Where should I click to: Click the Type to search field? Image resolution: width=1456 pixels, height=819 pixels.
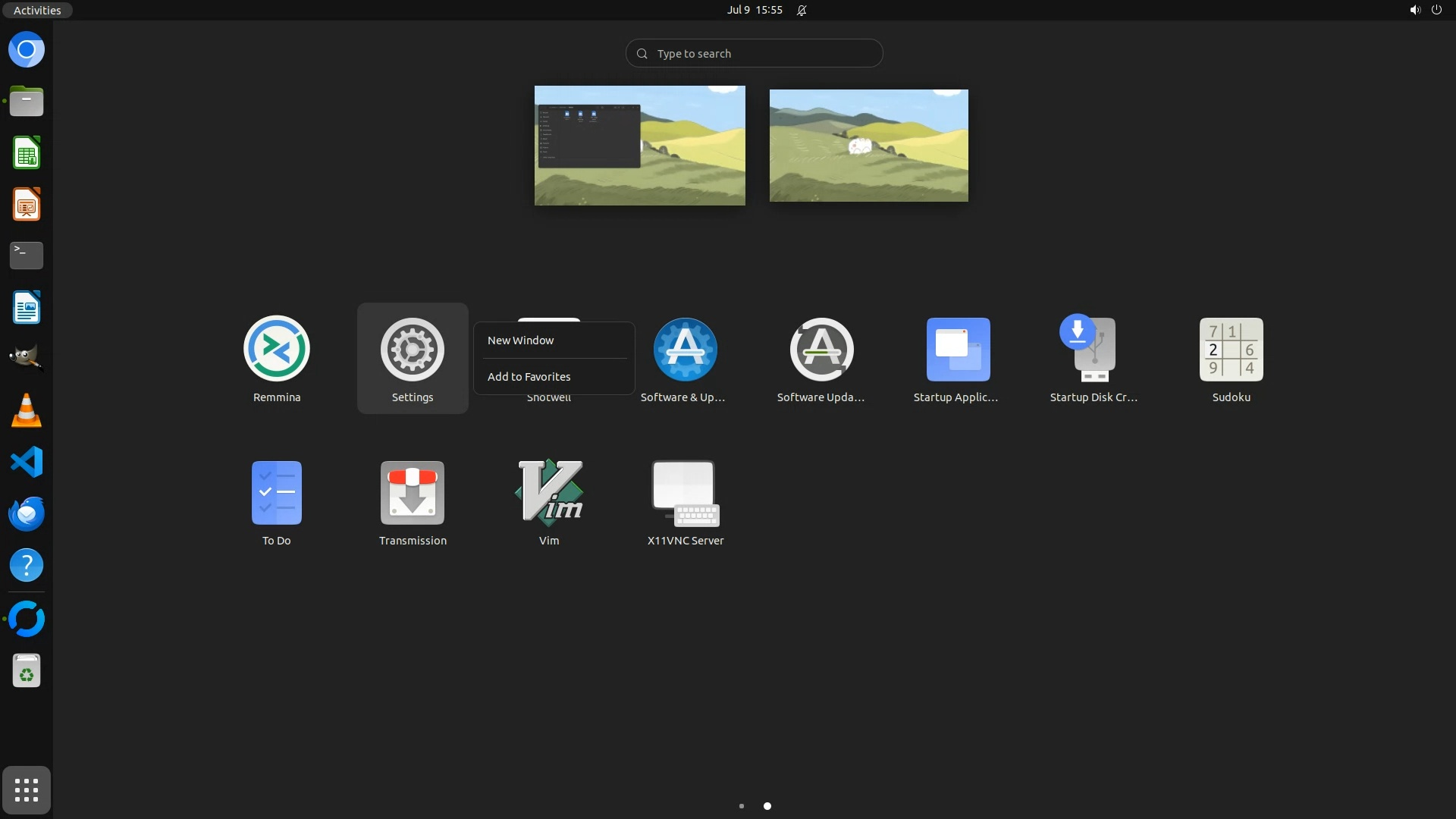(x=754, y=54)
